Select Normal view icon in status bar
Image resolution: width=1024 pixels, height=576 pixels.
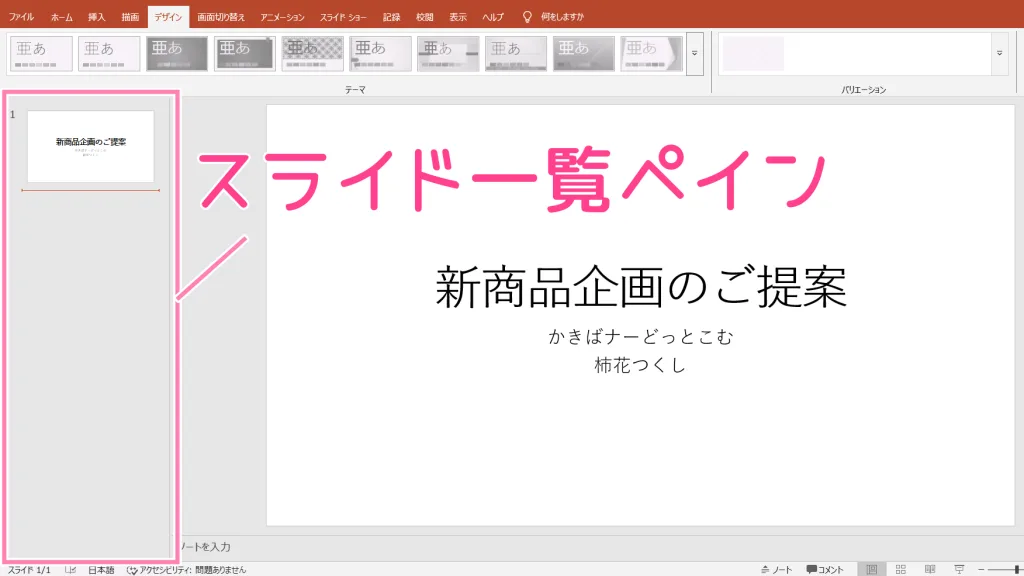871,569
